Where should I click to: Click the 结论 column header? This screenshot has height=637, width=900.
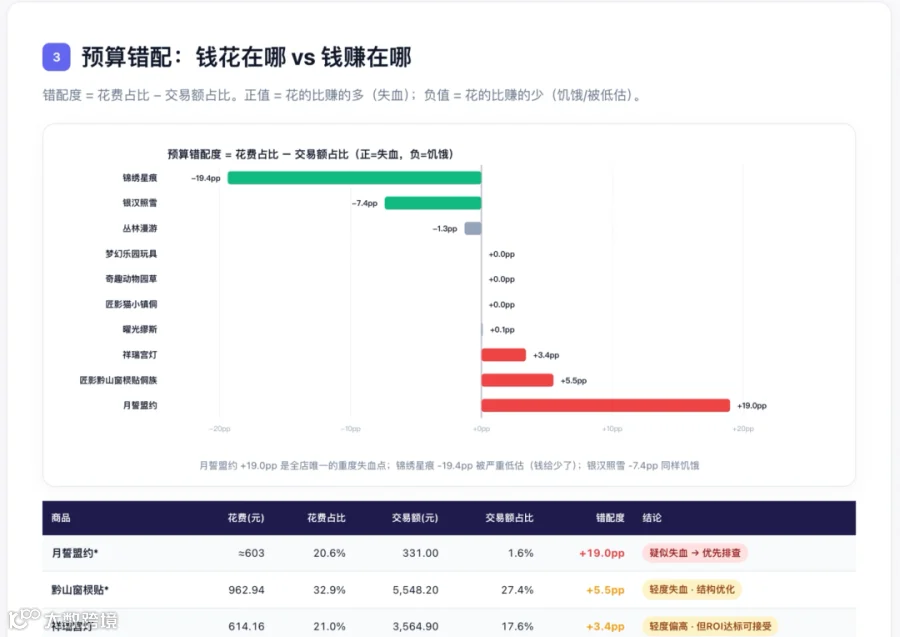point(652,518)
